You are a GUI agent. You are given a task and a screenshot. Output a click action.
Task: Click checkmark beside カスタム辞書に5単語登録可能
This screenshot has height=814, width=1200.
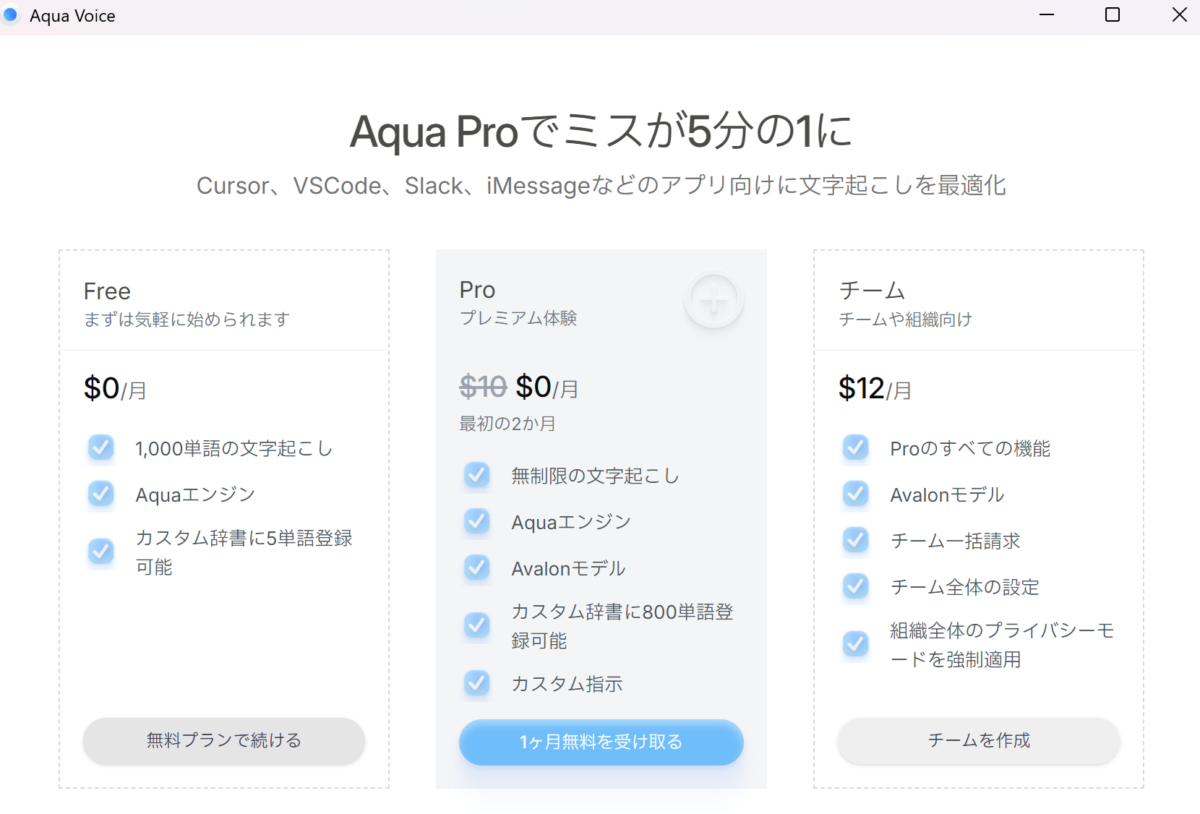[101, 551]
